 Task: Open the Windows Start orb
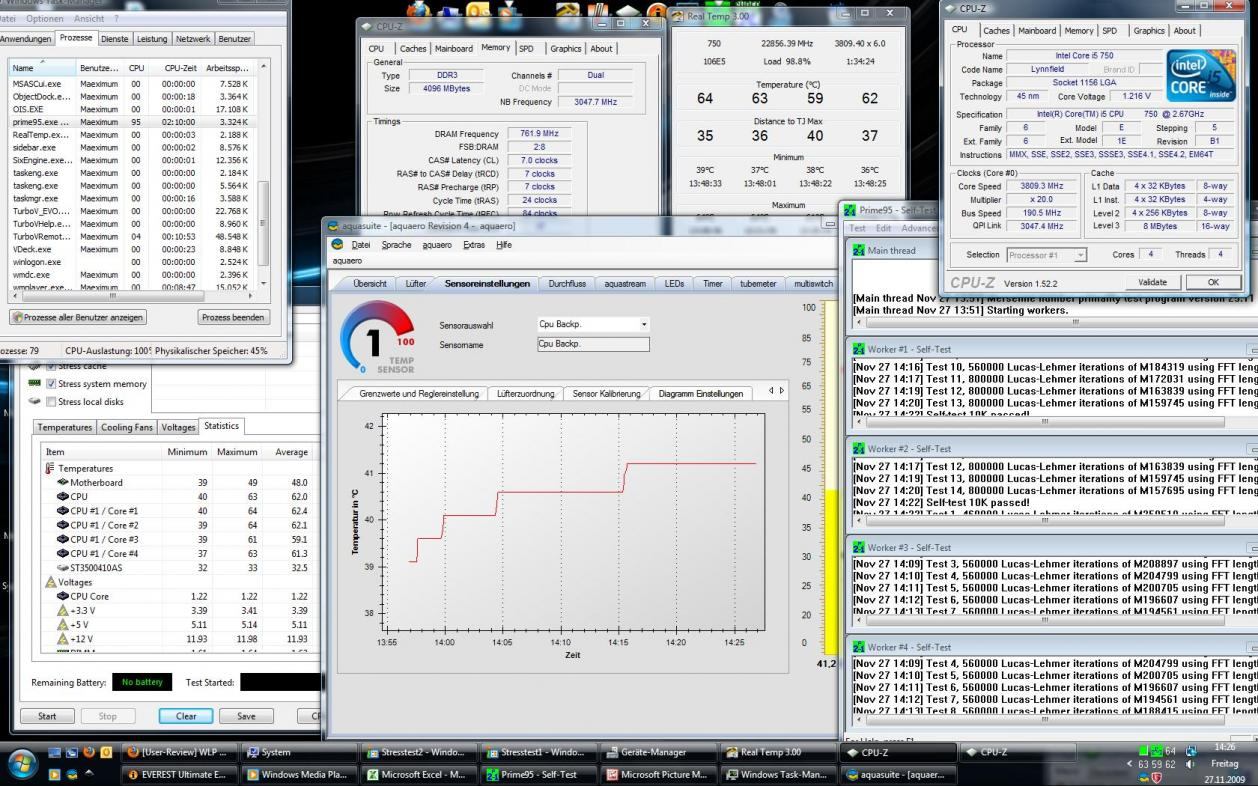click(x=22, y=762)
